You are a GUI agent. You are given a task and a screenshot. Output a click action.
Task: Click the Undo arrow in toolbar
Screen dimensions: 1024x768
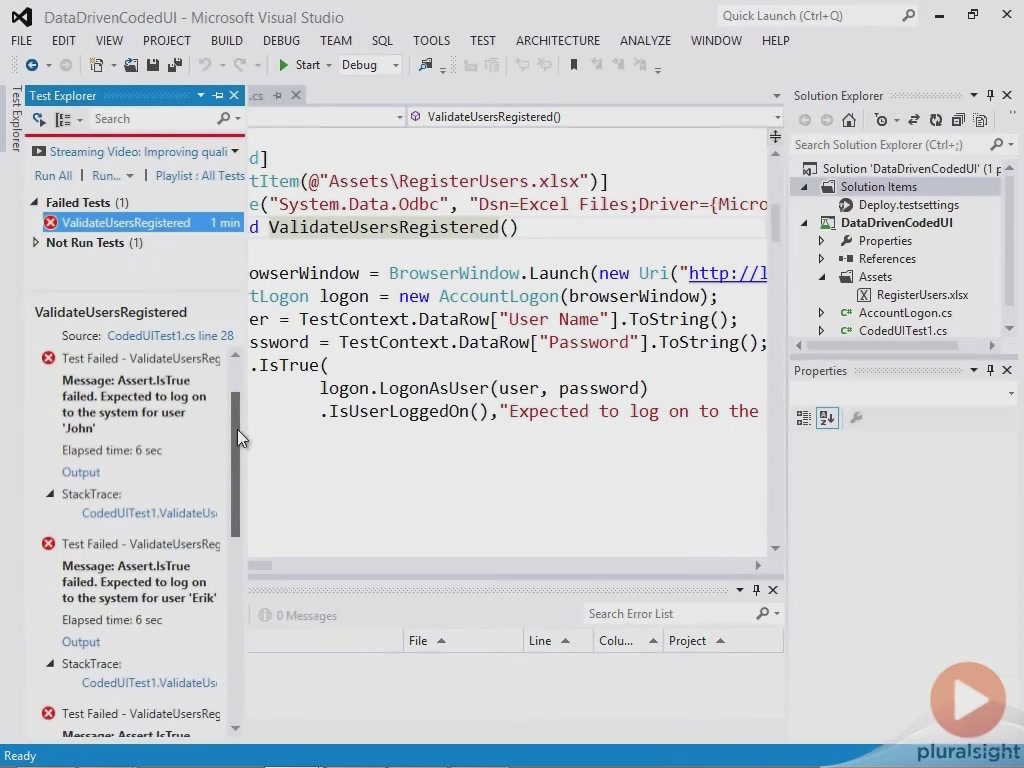click(205, 65)
